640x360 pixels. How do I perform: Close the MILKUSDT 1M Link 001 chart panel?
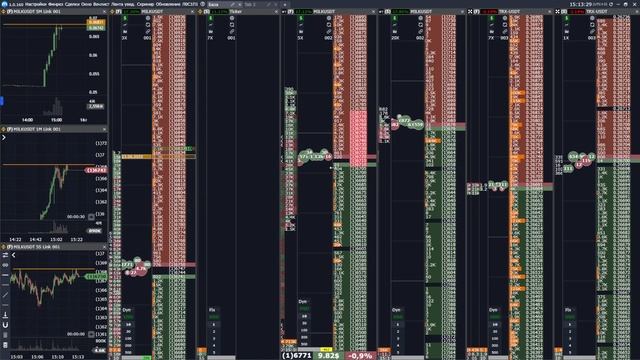click(104, 129)
